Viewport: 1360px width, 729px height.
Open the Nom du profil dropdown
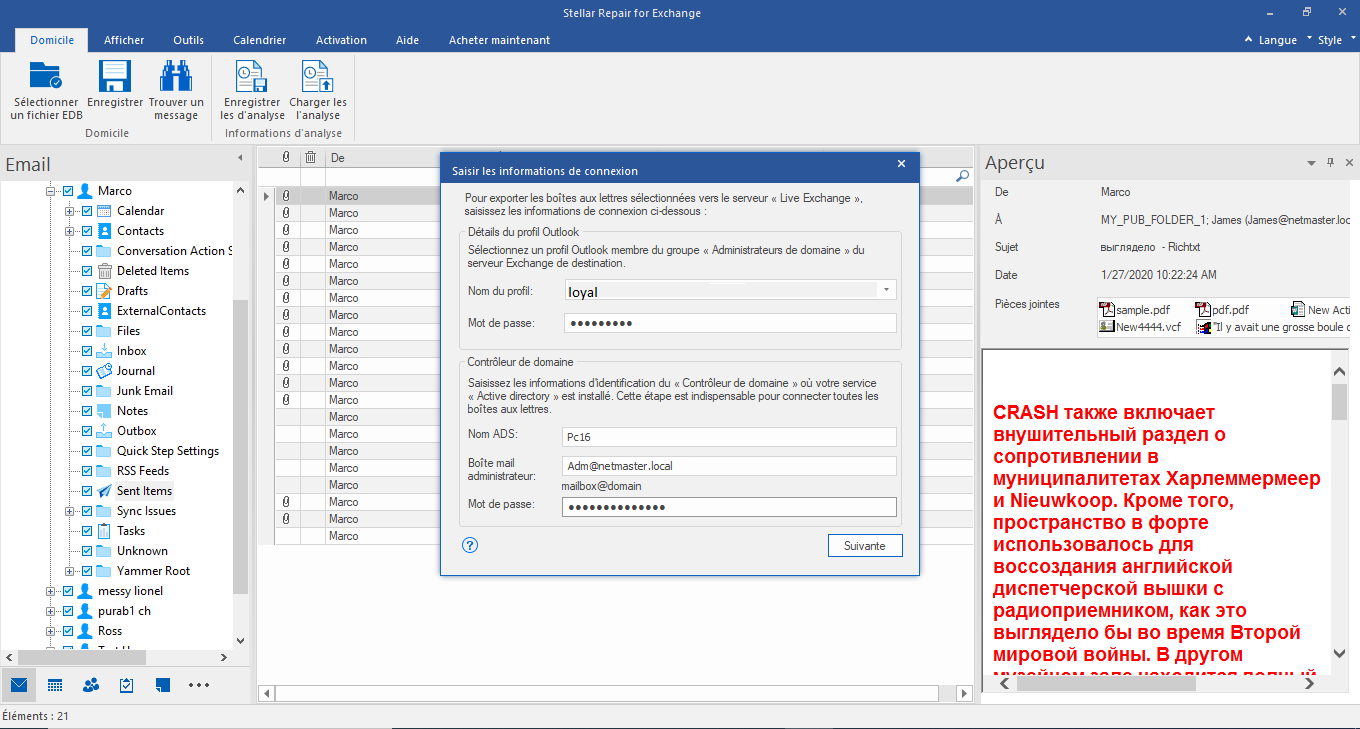click(886, 290)
